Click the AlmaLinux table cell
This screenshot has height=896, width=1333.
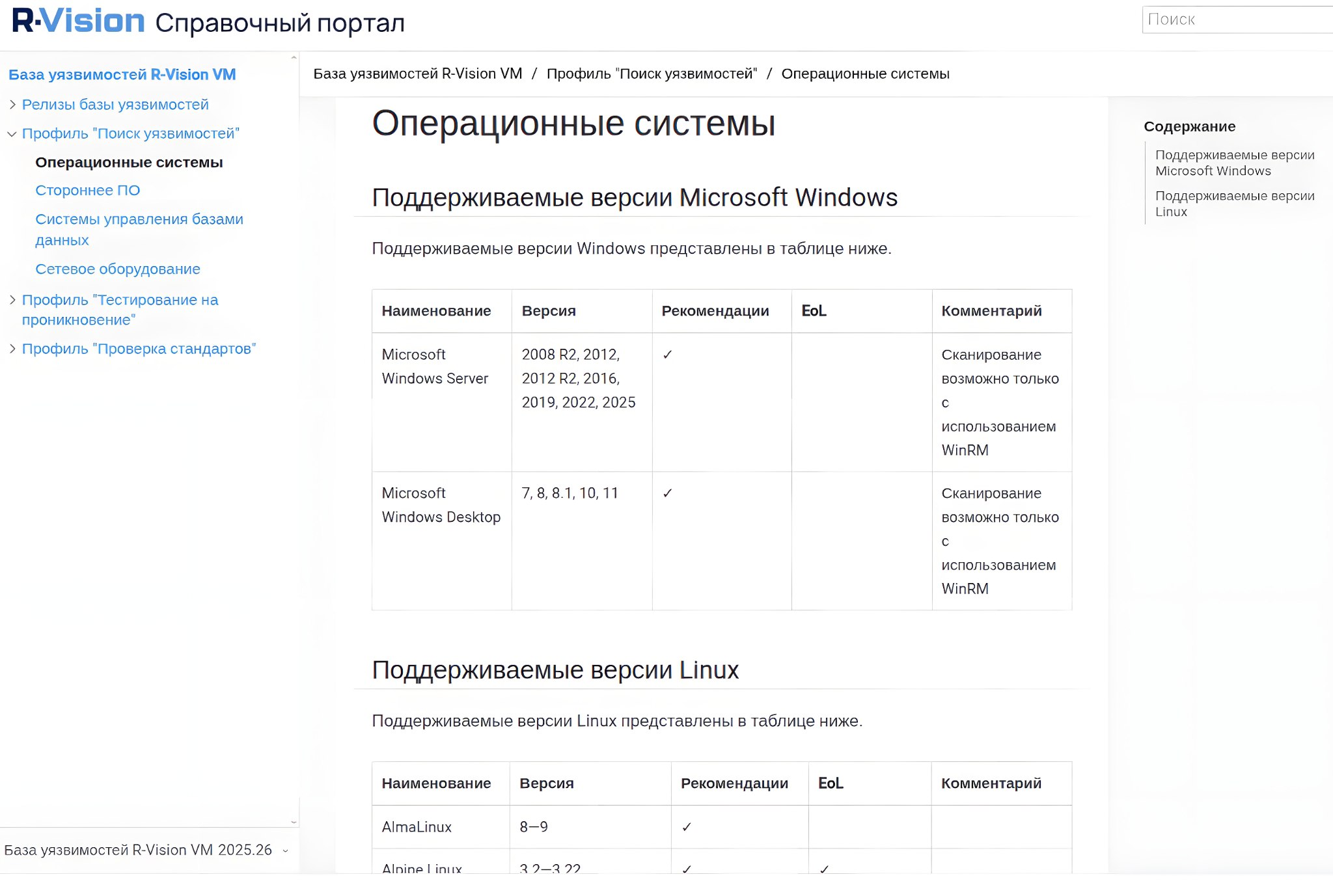click(x=441, y=827)
